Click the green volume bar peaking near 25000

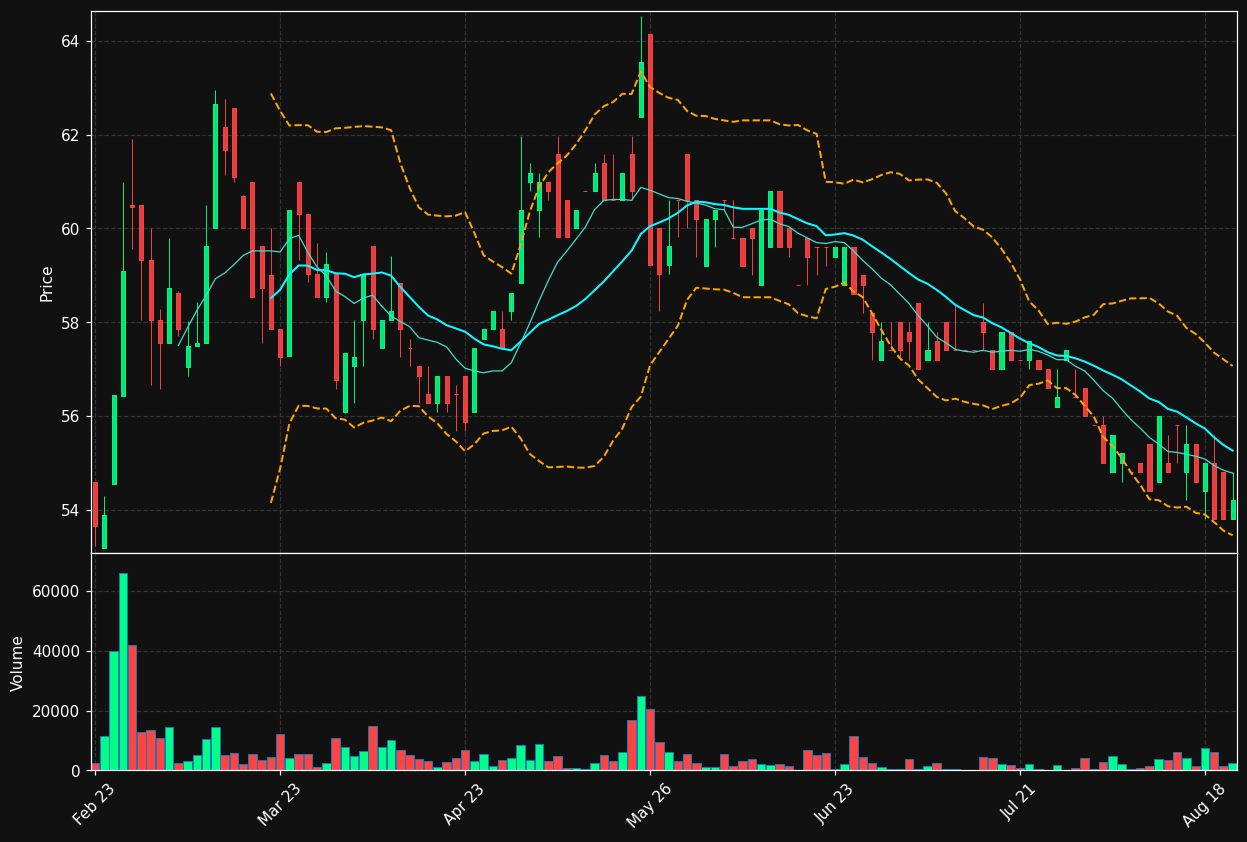[641, 733]
